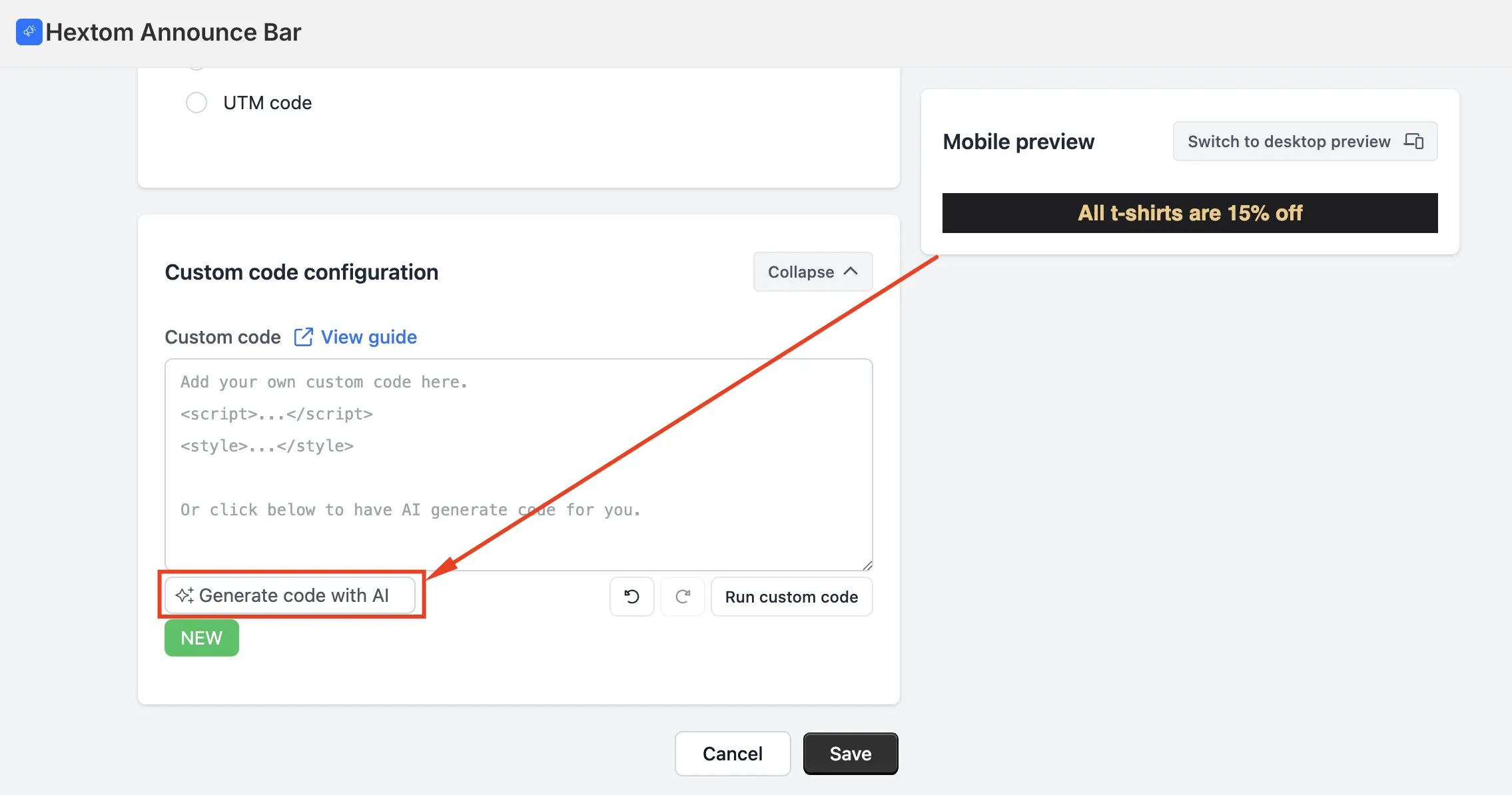Click the Hextom Announce Bar app icon
Screen dimensions: 1512x795
tap(29, 32)
